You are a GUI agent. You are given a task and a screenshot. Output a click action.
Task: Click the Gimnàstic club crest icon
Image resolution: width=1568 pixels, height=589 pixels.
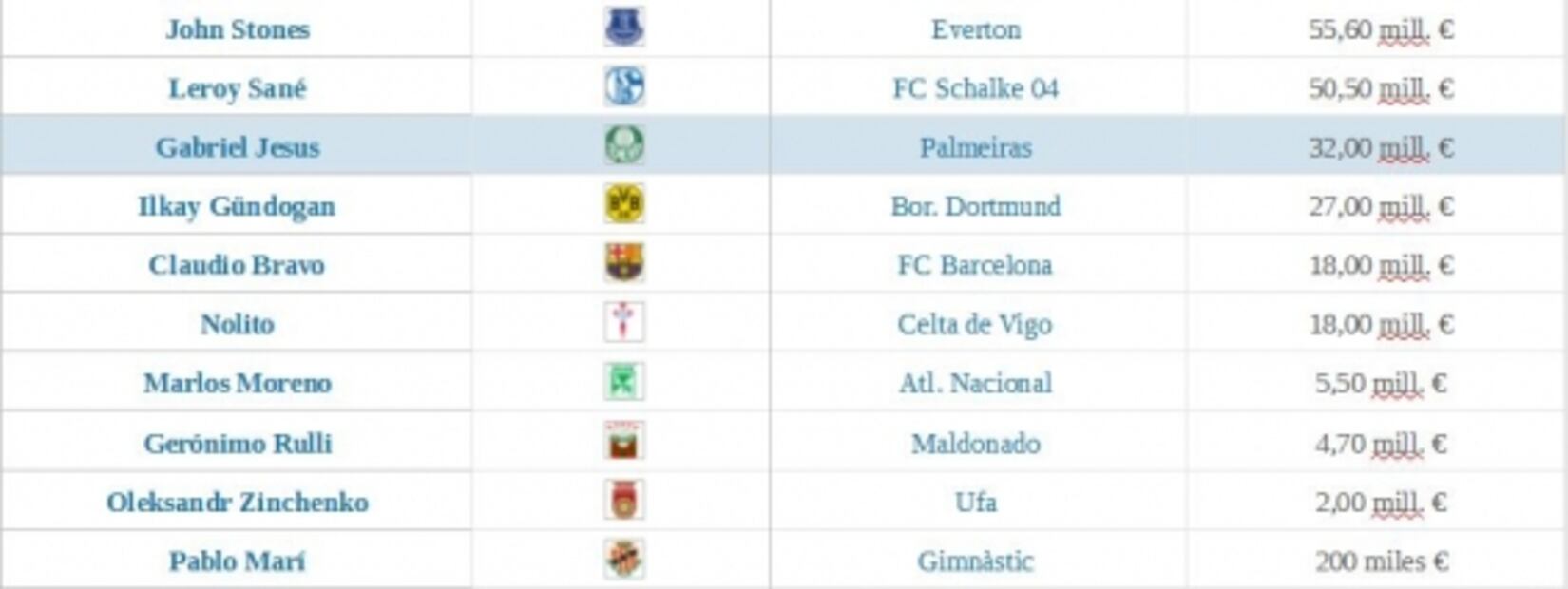click(x=624, y=560)
